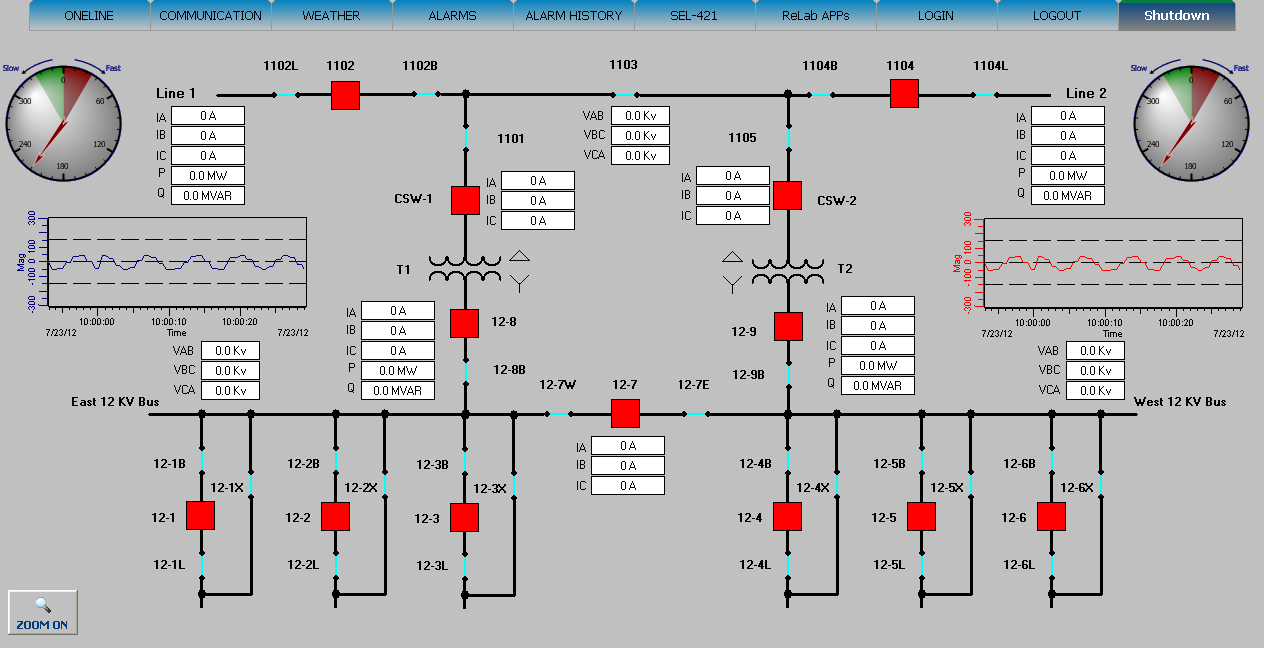The image size is (1264, 648).
Task: Switch to the WEATHER tab
Action: 331,16
